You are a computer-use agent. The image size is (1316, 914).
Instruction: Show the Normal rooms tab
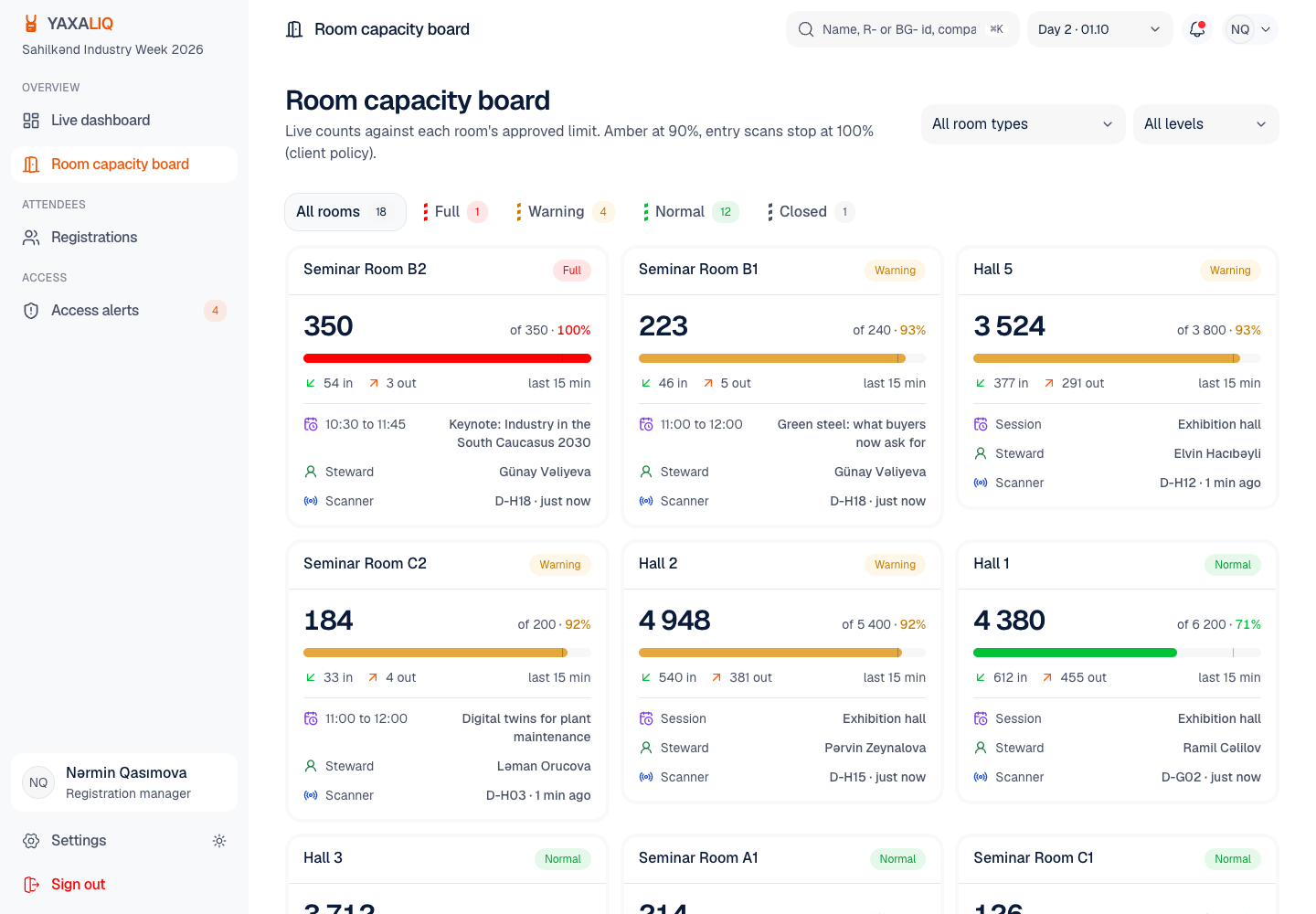click(690, 212)
